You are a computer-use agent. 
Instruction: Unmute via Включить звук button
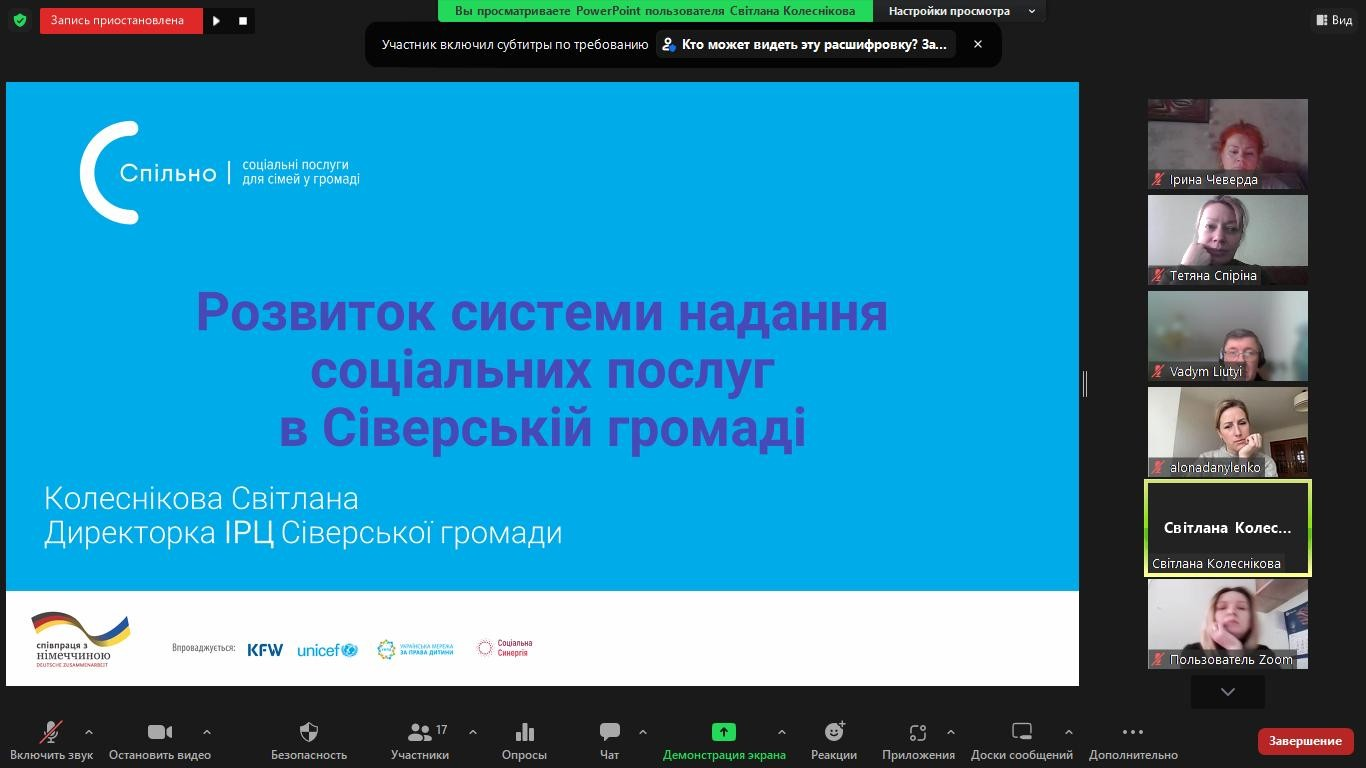[x=49, y=740]
